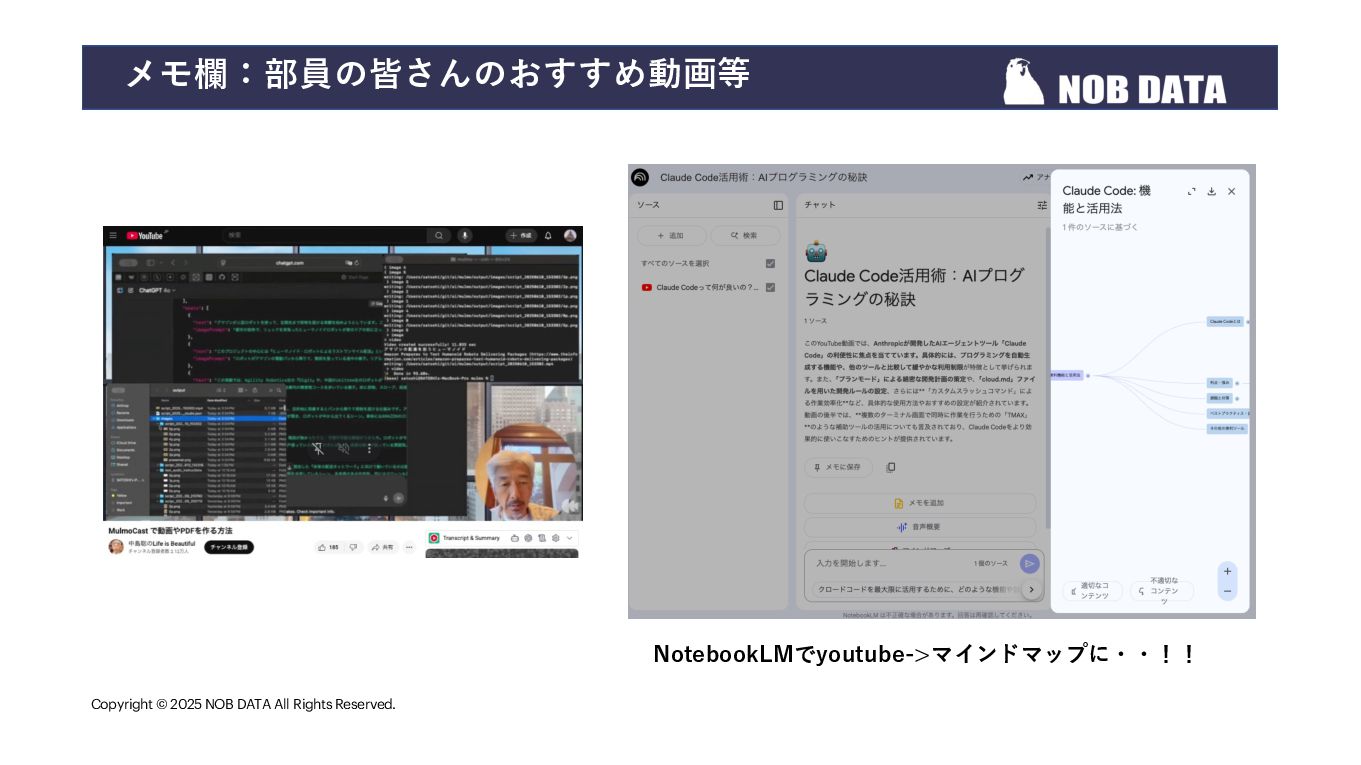The image size is (1361, 765).
Task: Click the 音声概要 button
Action: [920, 527]
